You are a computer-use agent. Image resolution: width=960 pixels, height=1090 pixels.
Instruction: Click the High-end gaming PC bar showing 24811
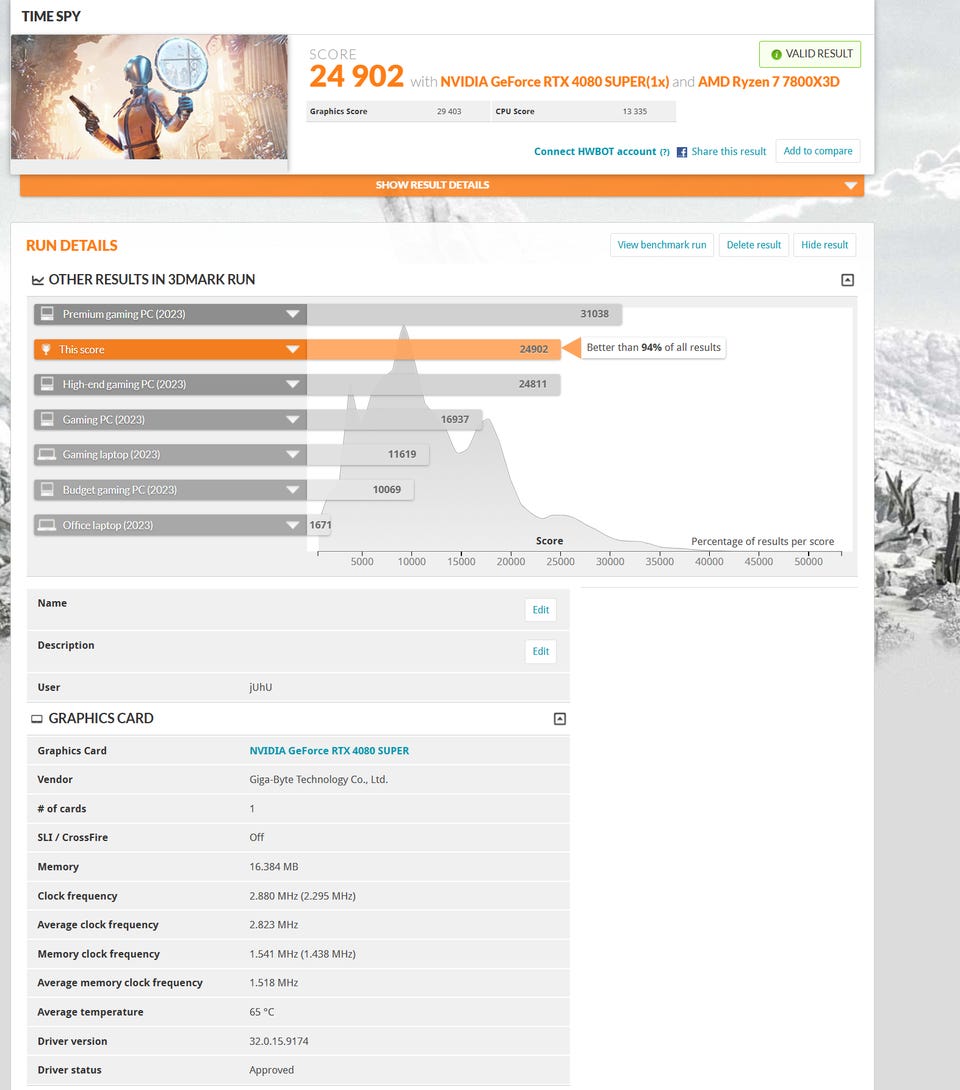(434, 384)
